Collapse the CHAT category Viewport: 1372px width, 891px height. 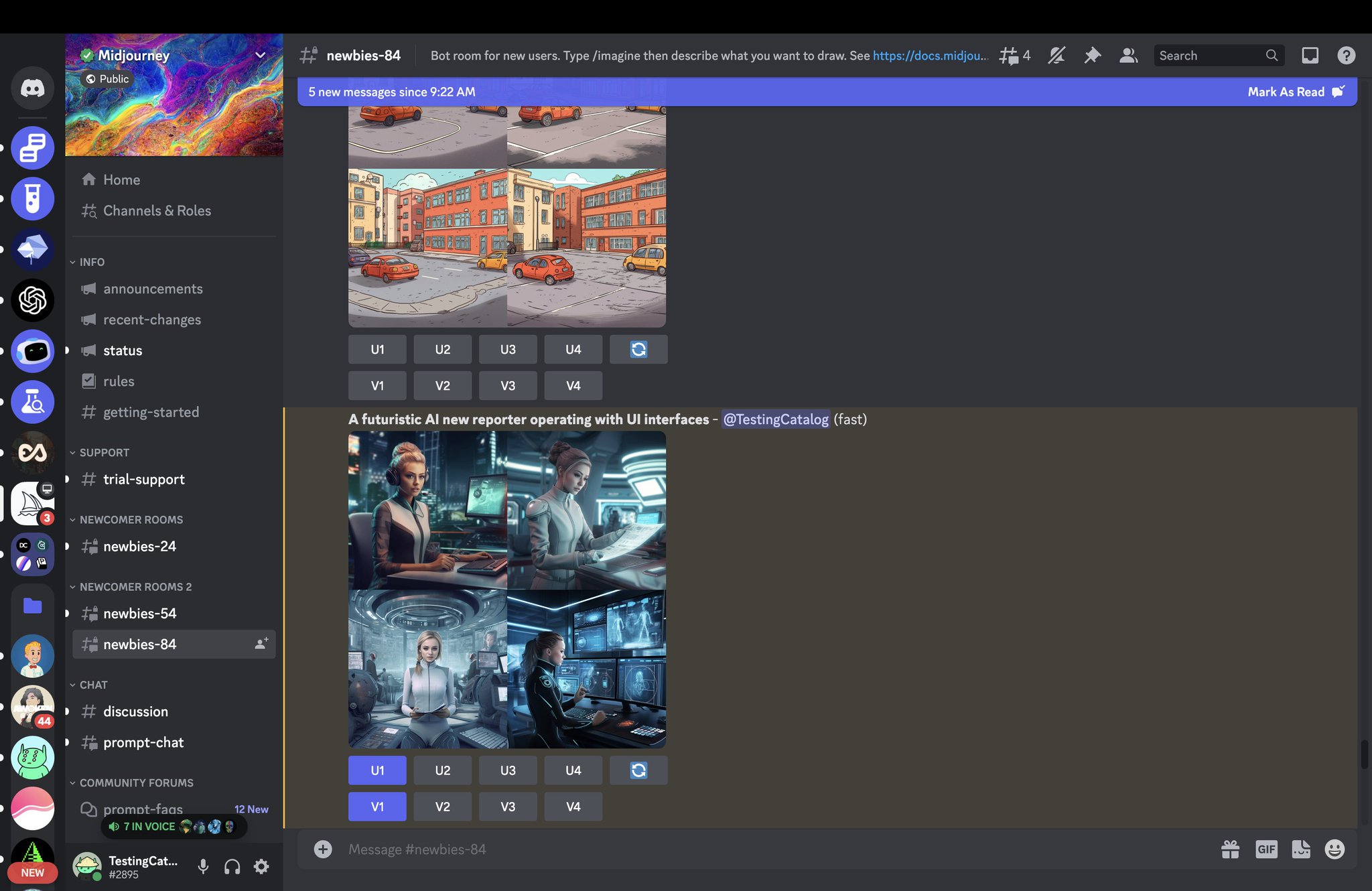[x=88, y=685]
